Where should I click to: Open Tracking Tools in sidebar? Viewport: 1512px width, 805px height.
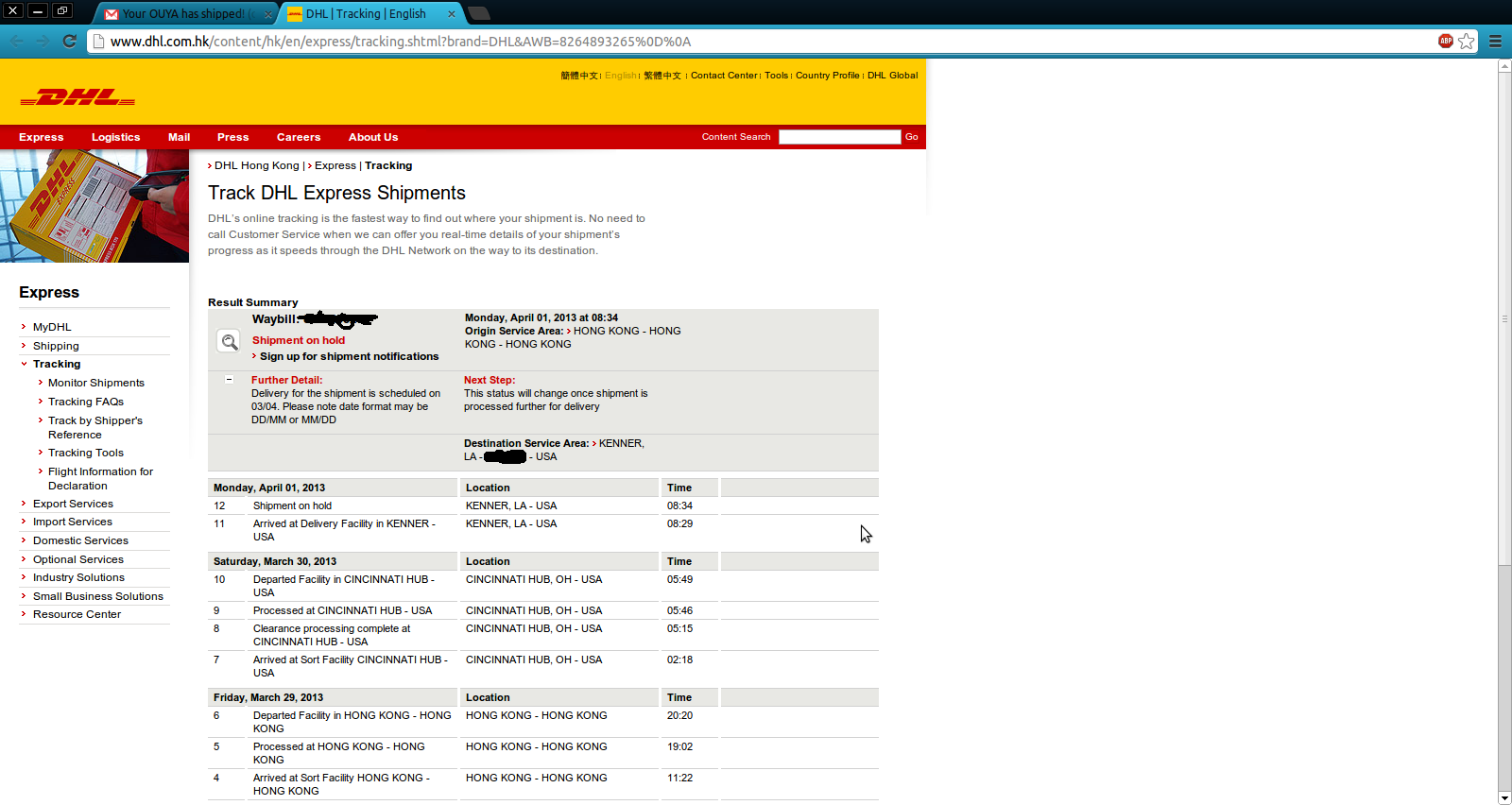86,453
